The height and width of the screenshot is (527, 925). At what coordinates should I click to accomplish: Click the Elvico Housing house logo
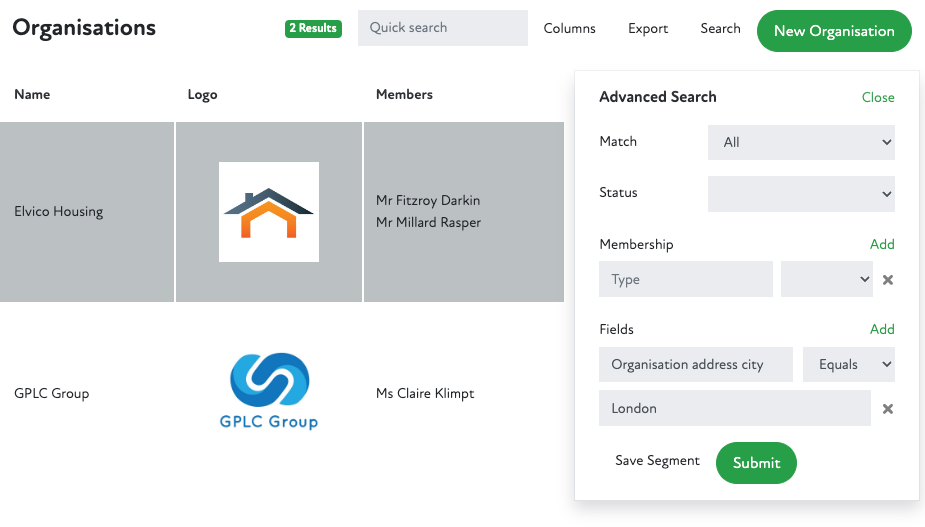coord(269,212)
